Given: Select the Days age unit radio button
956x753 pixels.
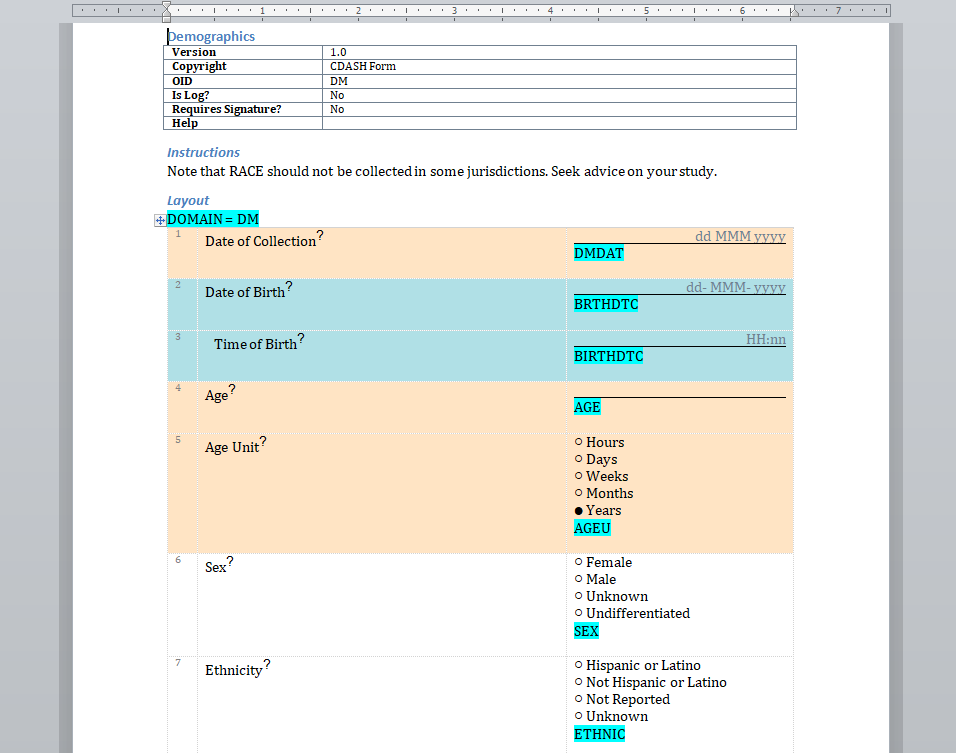Looking at the screenshot, I should [x=579, y=459].
